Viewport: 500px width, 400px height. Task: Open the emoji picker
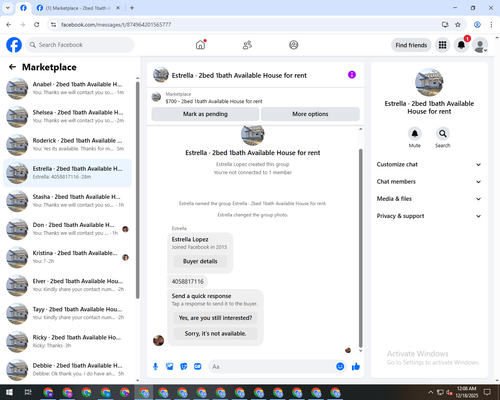click(x=340, y=367)
